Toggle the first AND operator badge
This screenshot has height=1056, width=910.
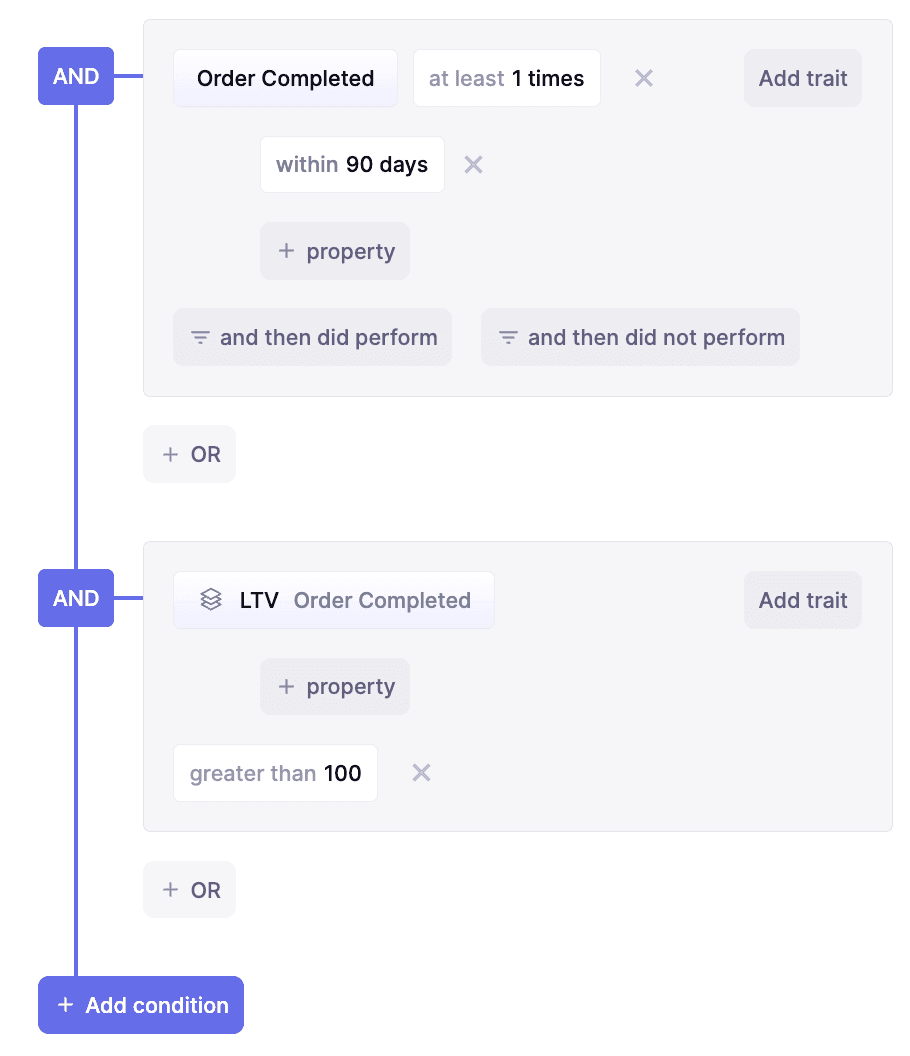[x=76, y=76]
